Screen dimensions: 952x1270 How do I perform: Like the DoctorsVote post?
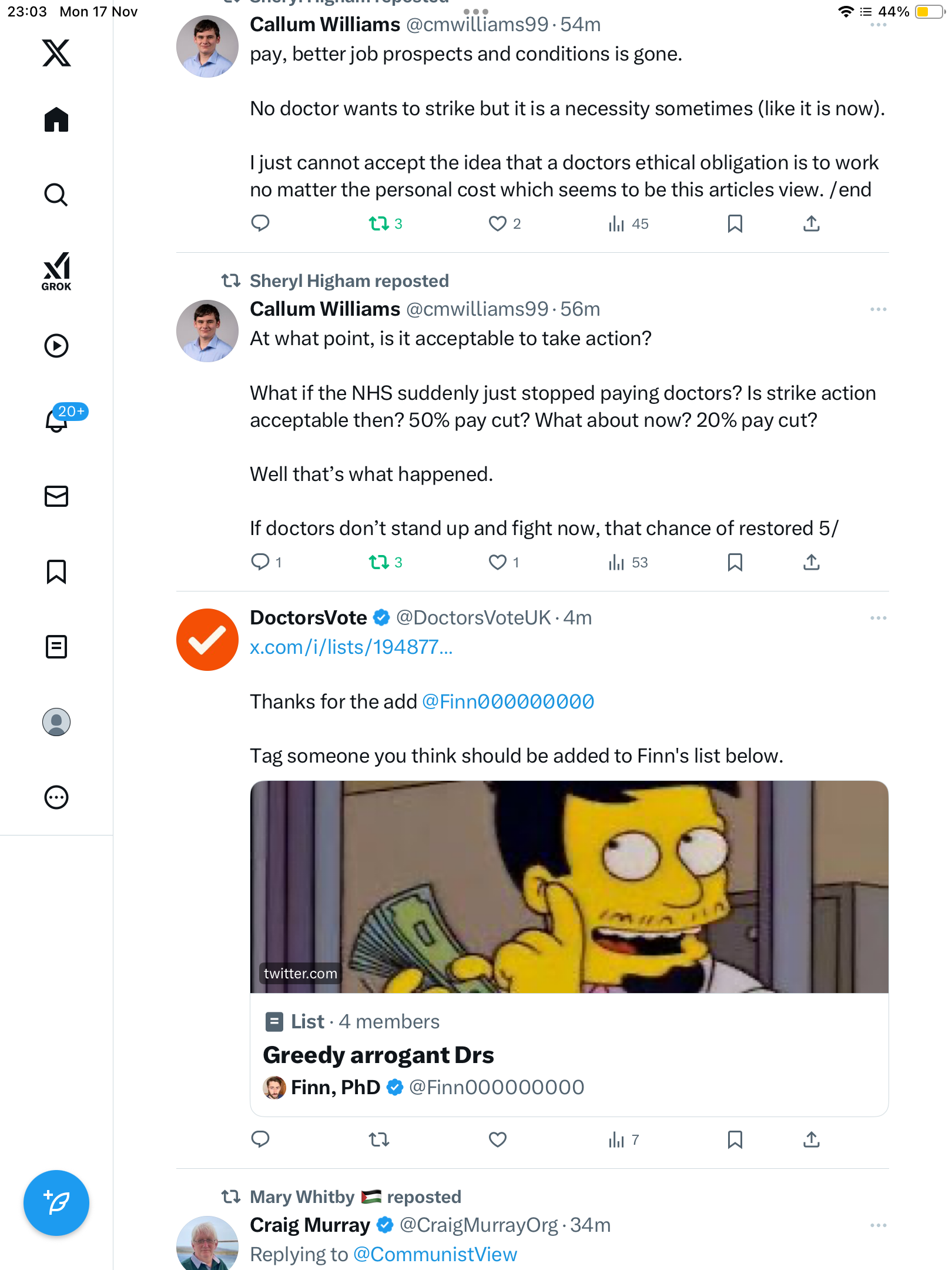pos(497,1139)
